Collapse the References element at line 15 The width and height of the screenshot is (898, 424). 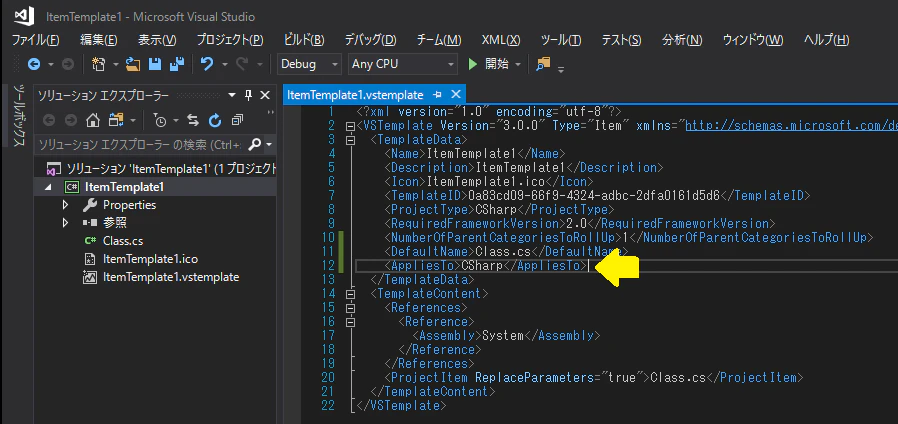(x=350, y=308)
